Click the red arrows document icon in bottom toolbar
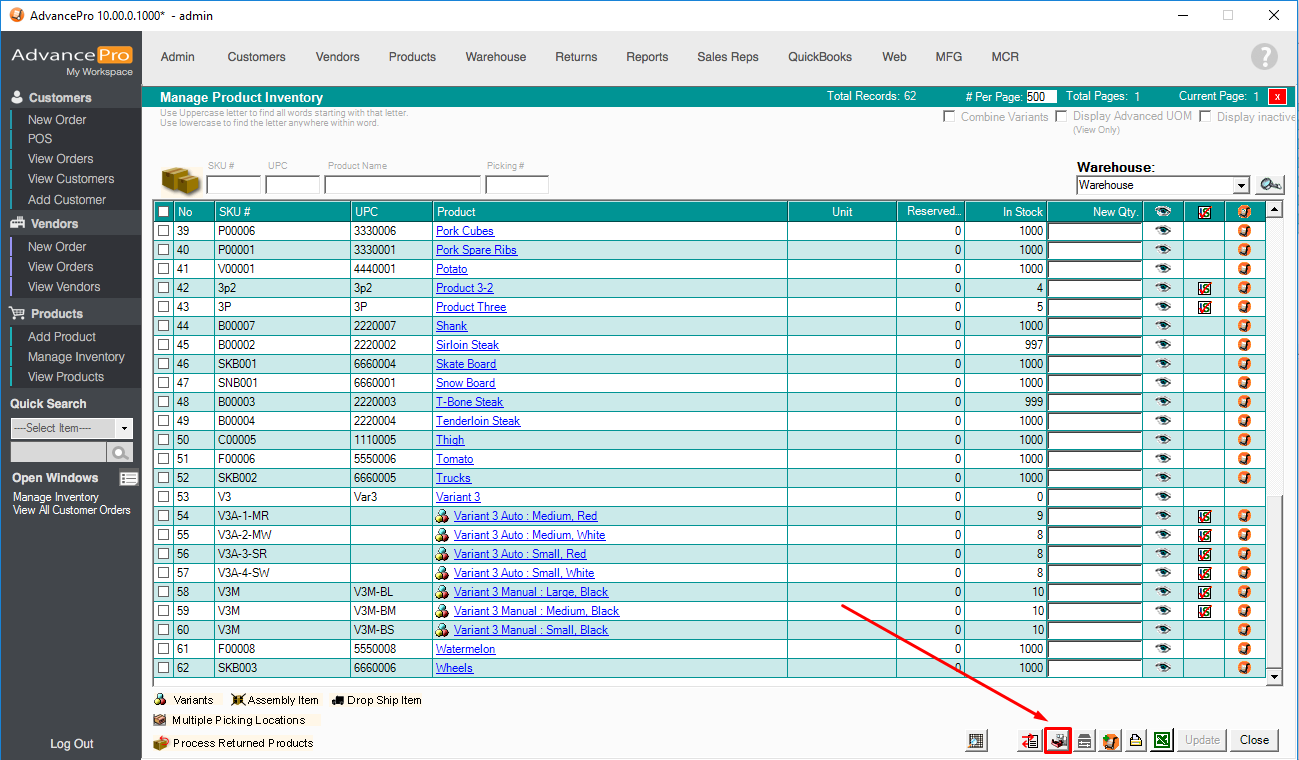1299x760 pixels. click(x=1030, y=741)
